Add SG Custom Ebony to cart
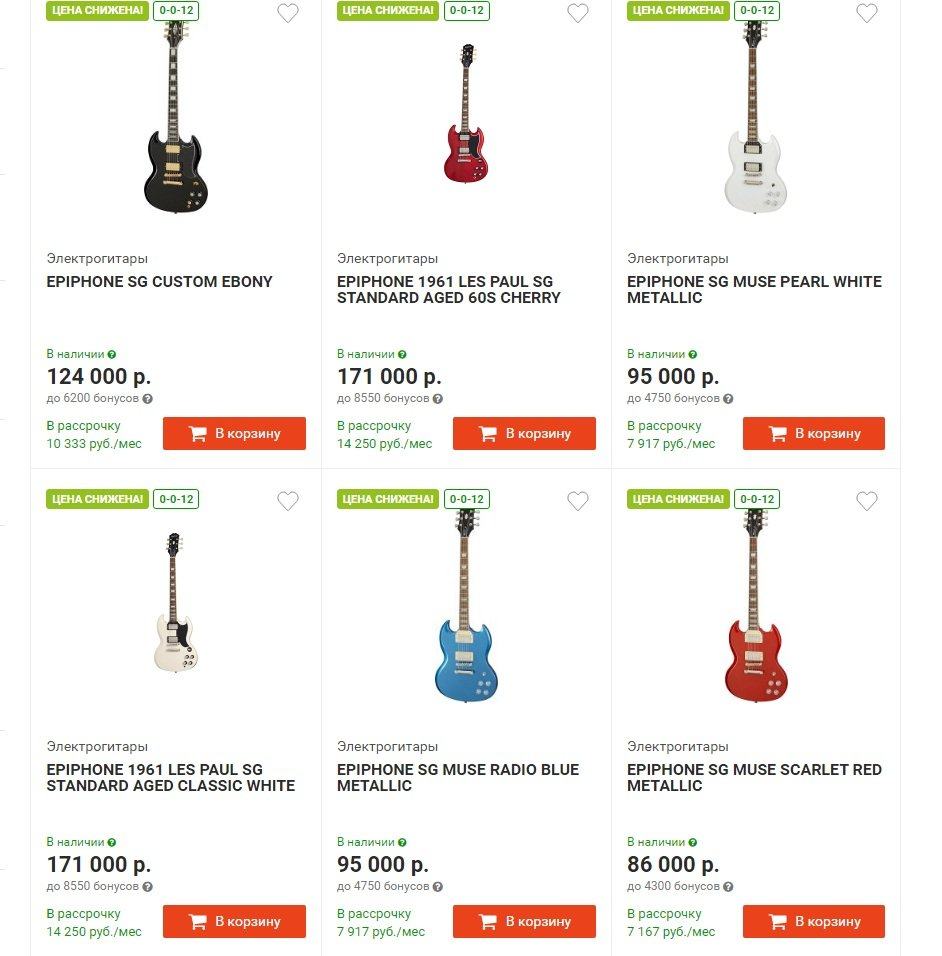The width and height of the screenshot is (942, 956). click(234, 434)
